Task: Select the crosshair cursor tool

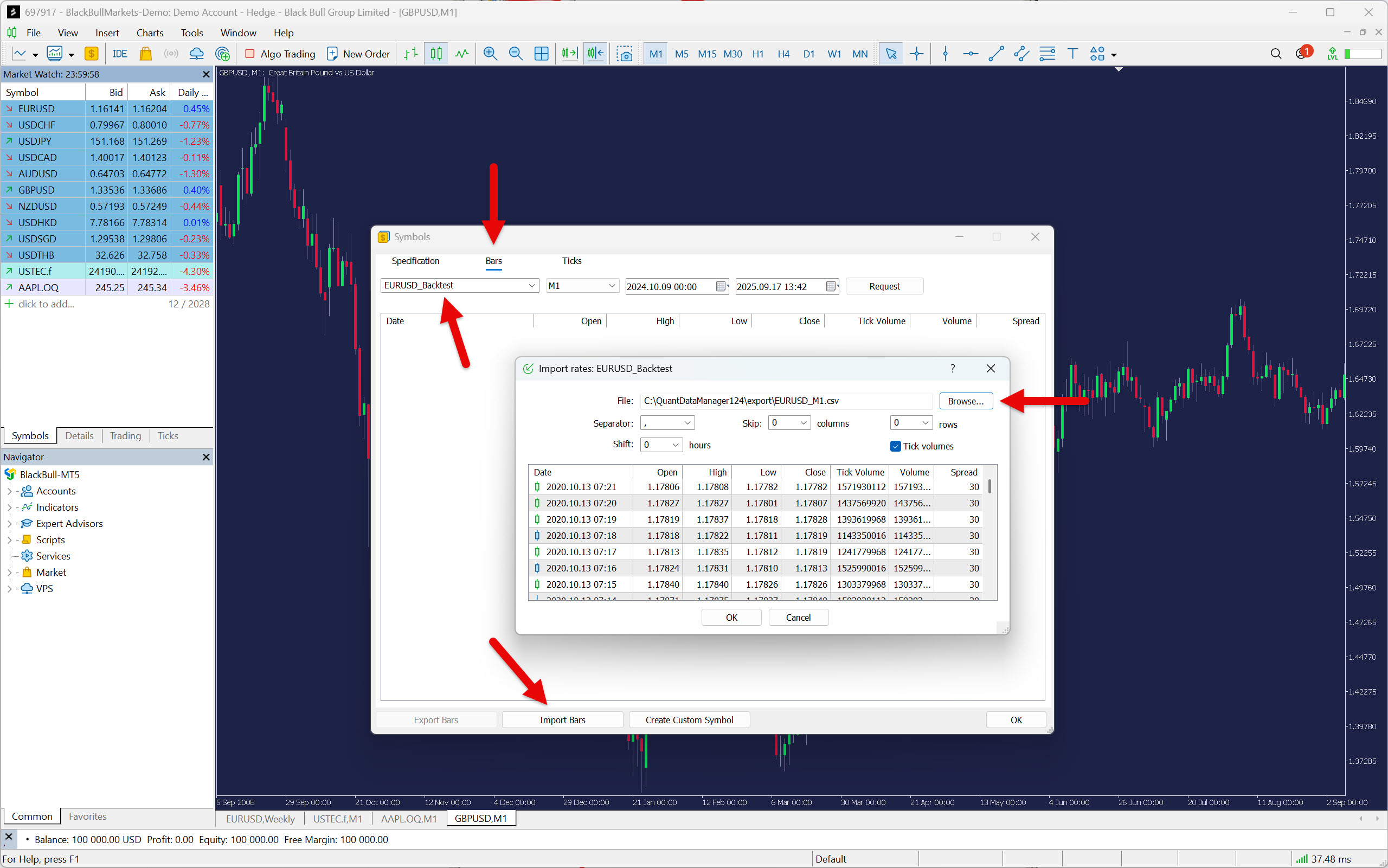Action: (x=917, y=54)
